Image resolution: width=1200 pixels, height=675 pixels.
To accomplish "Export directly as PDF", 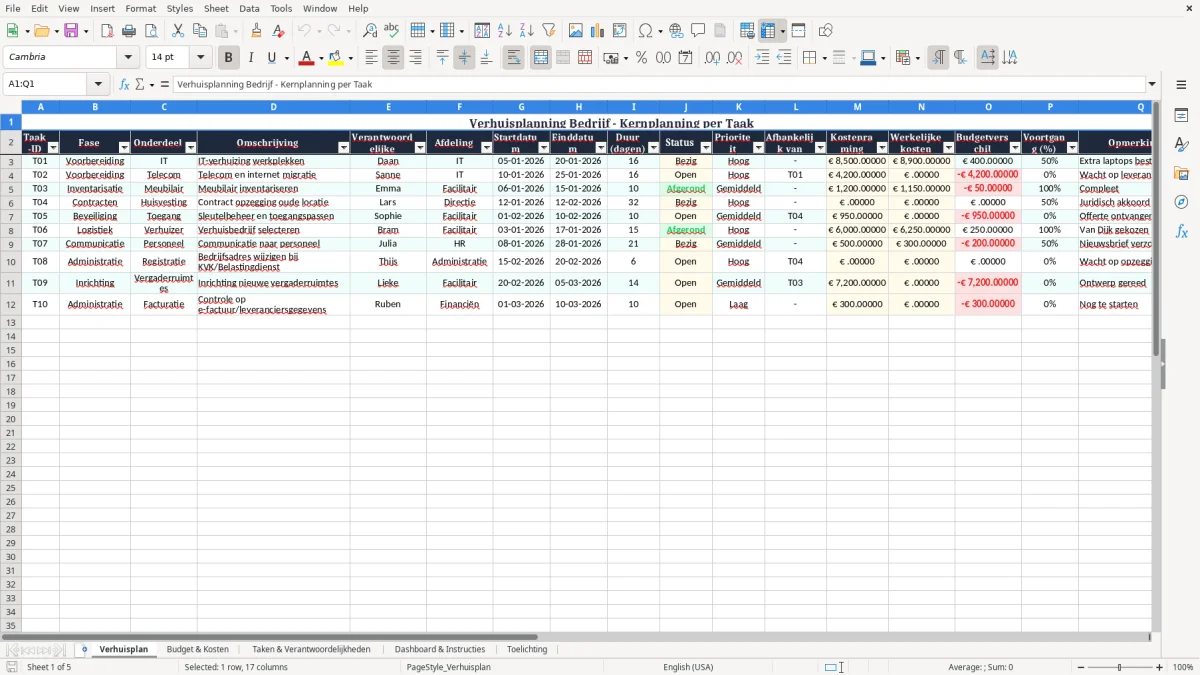I will tap(107, 31).
